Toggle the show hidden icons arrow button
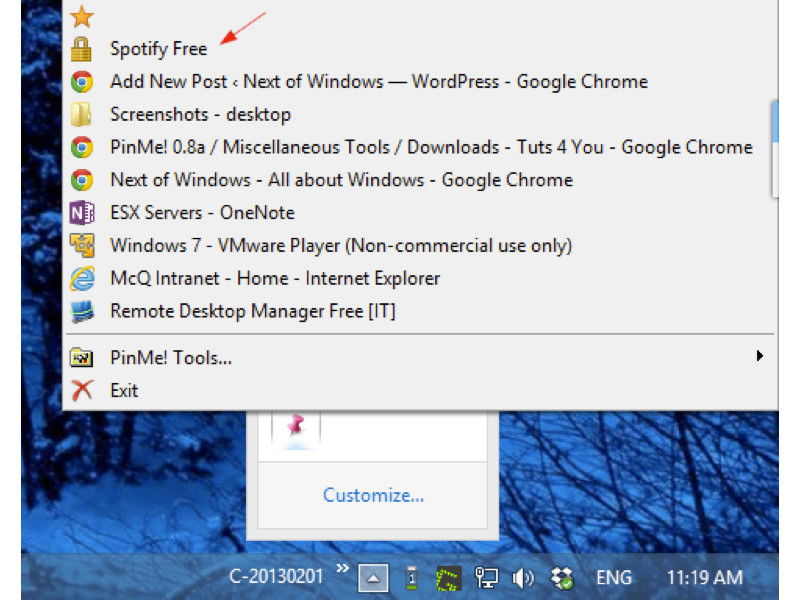800x600 pixels. click(x=373, y=578)
